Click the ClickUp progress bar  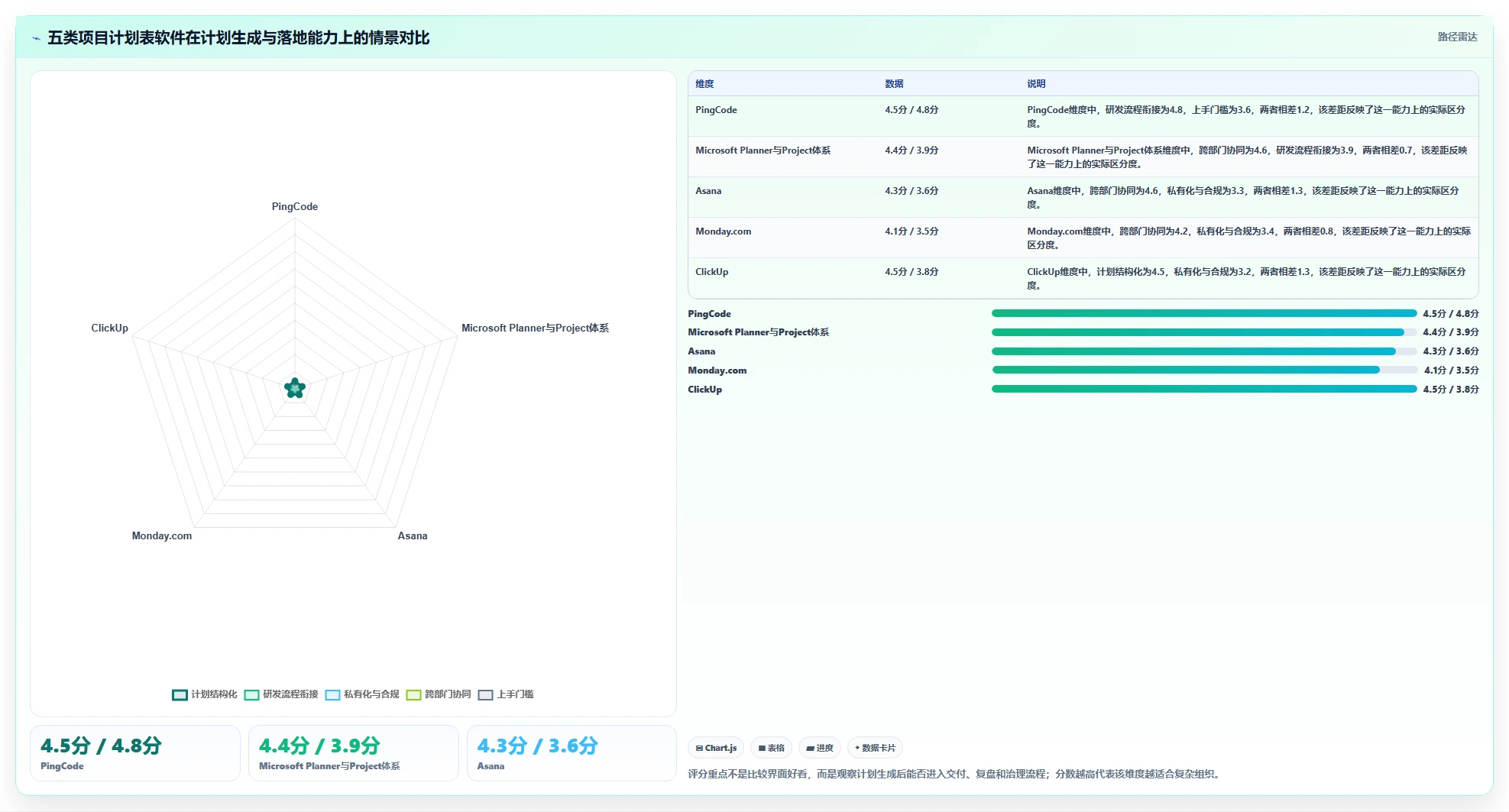[x=1204, y=389]
